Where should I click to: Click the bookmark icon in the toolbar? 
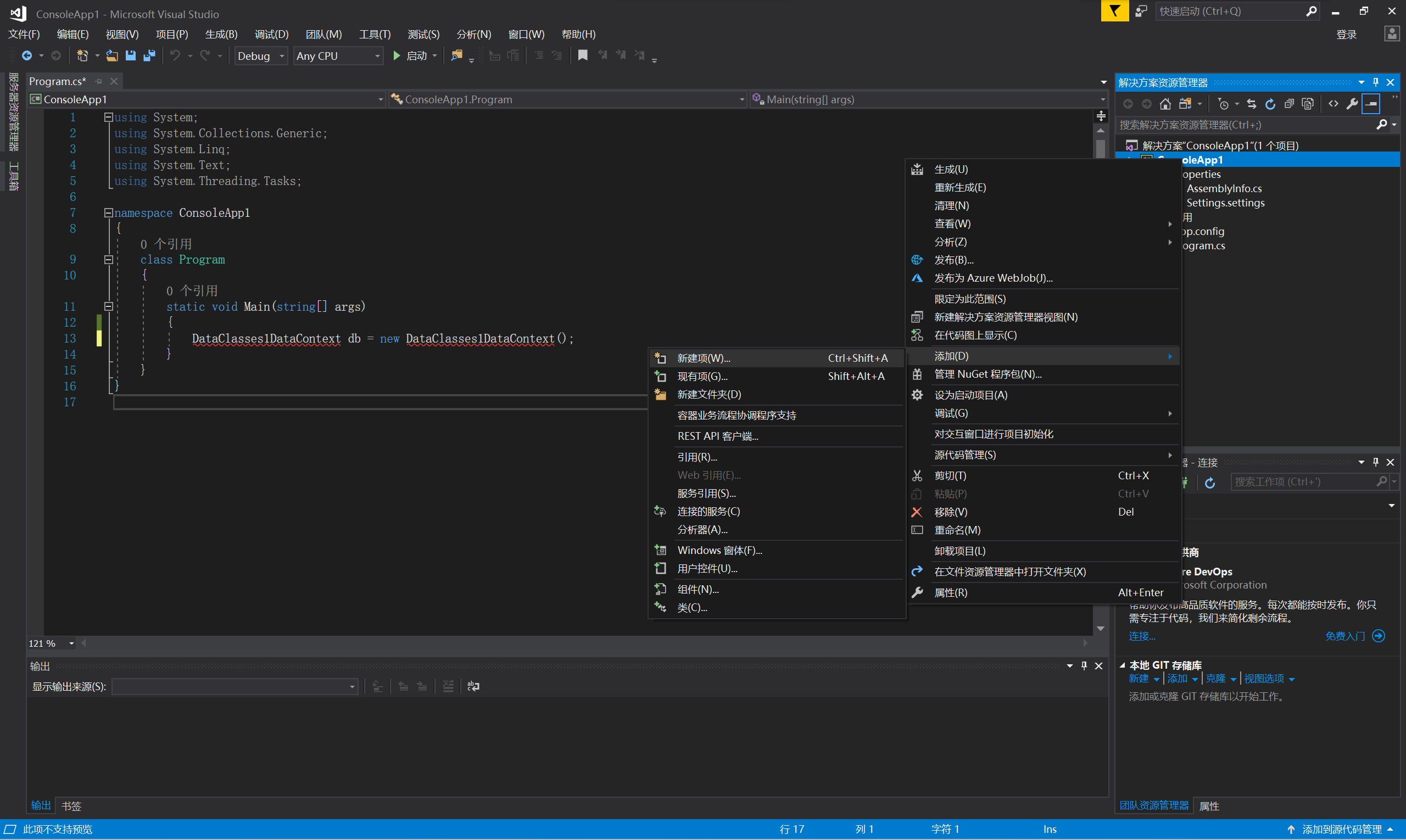(x=582, y=55)
